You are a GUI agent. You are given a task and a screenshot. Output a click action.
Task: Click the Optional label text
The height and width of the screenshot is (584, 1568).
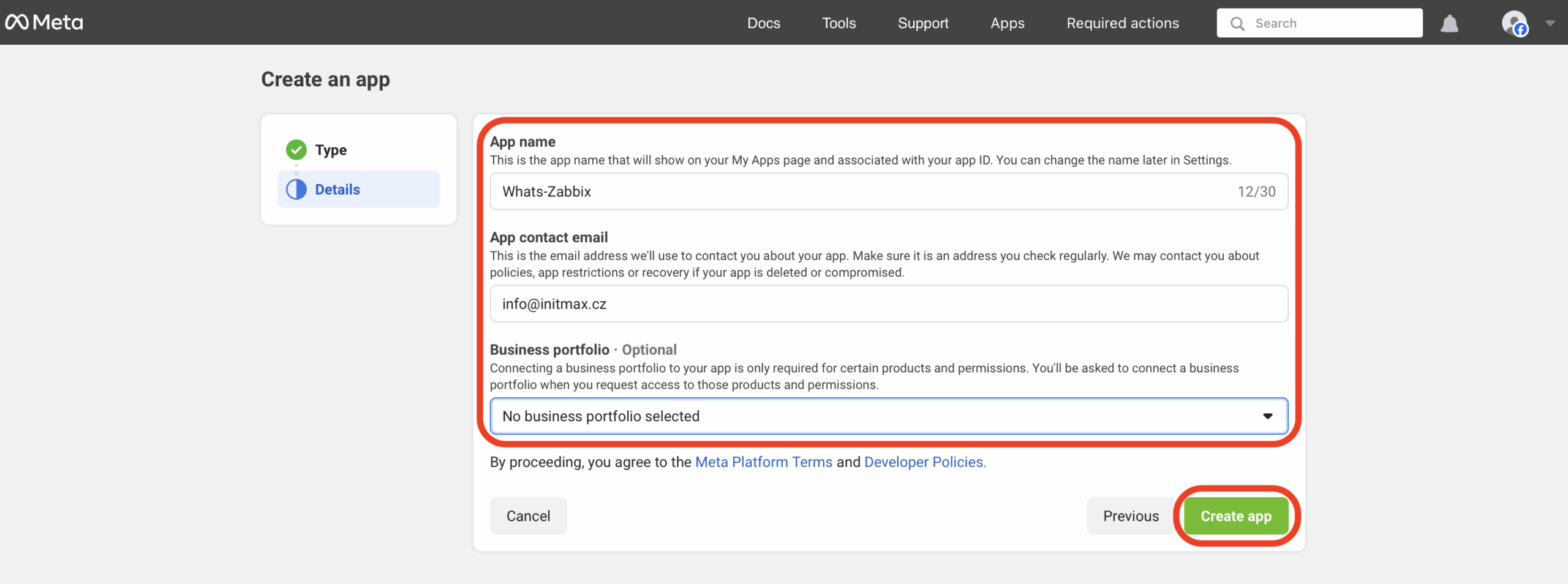click(x=649, y=350)
